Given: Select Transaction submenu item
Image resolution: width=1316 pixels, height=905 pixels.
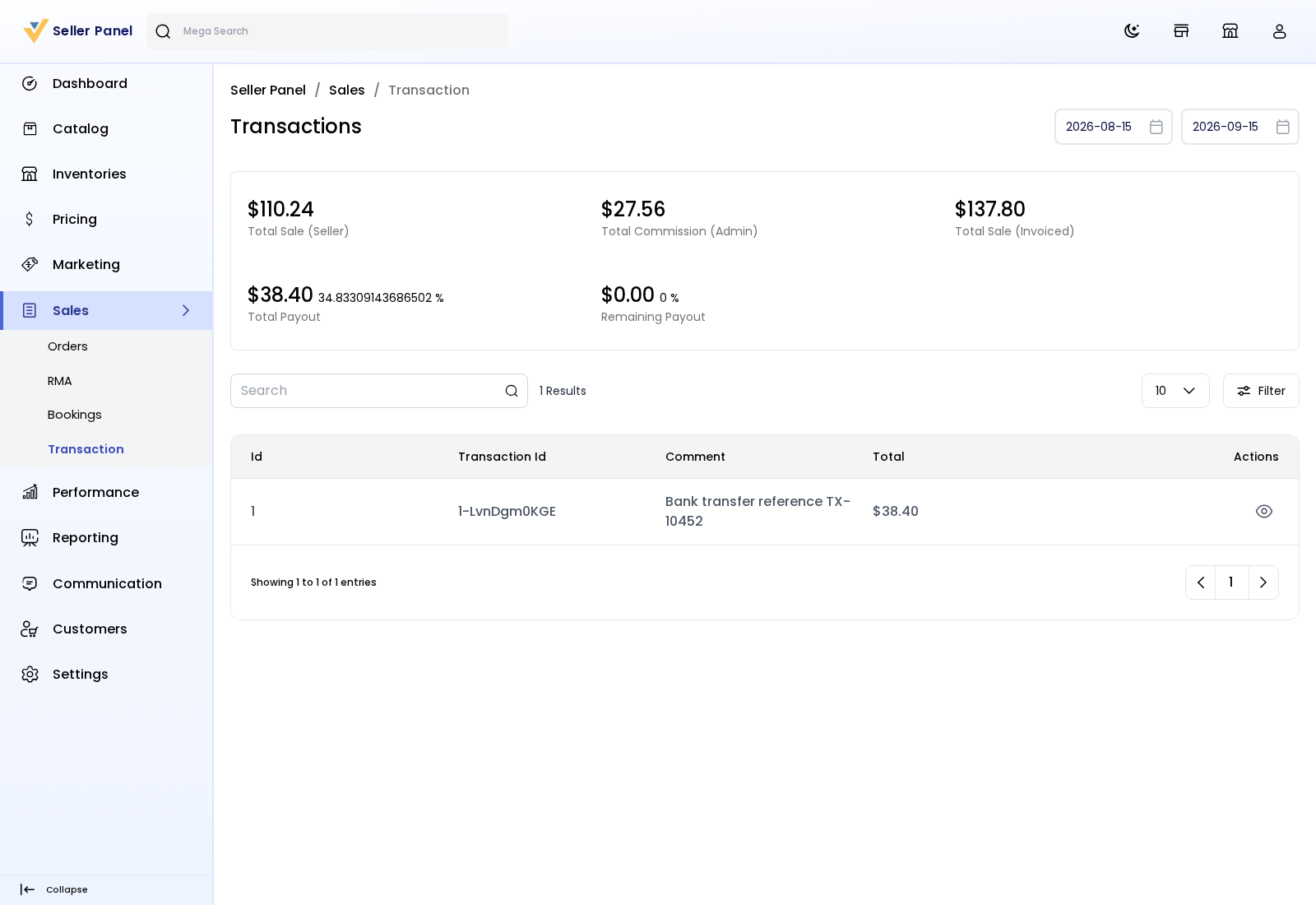Looking at the screenshot, I should coord(86,450).
